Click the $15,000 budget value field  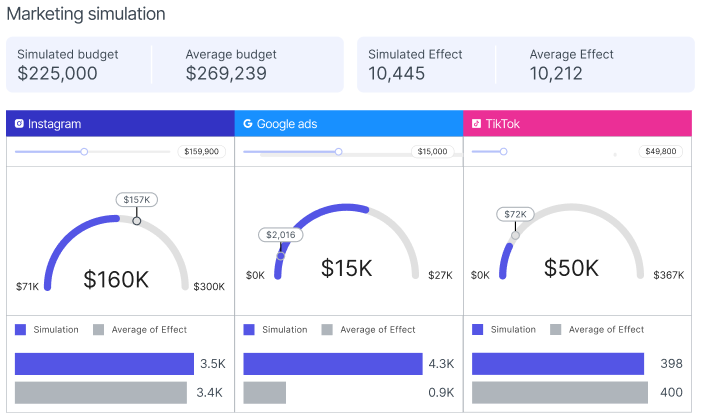coord(432,152)
